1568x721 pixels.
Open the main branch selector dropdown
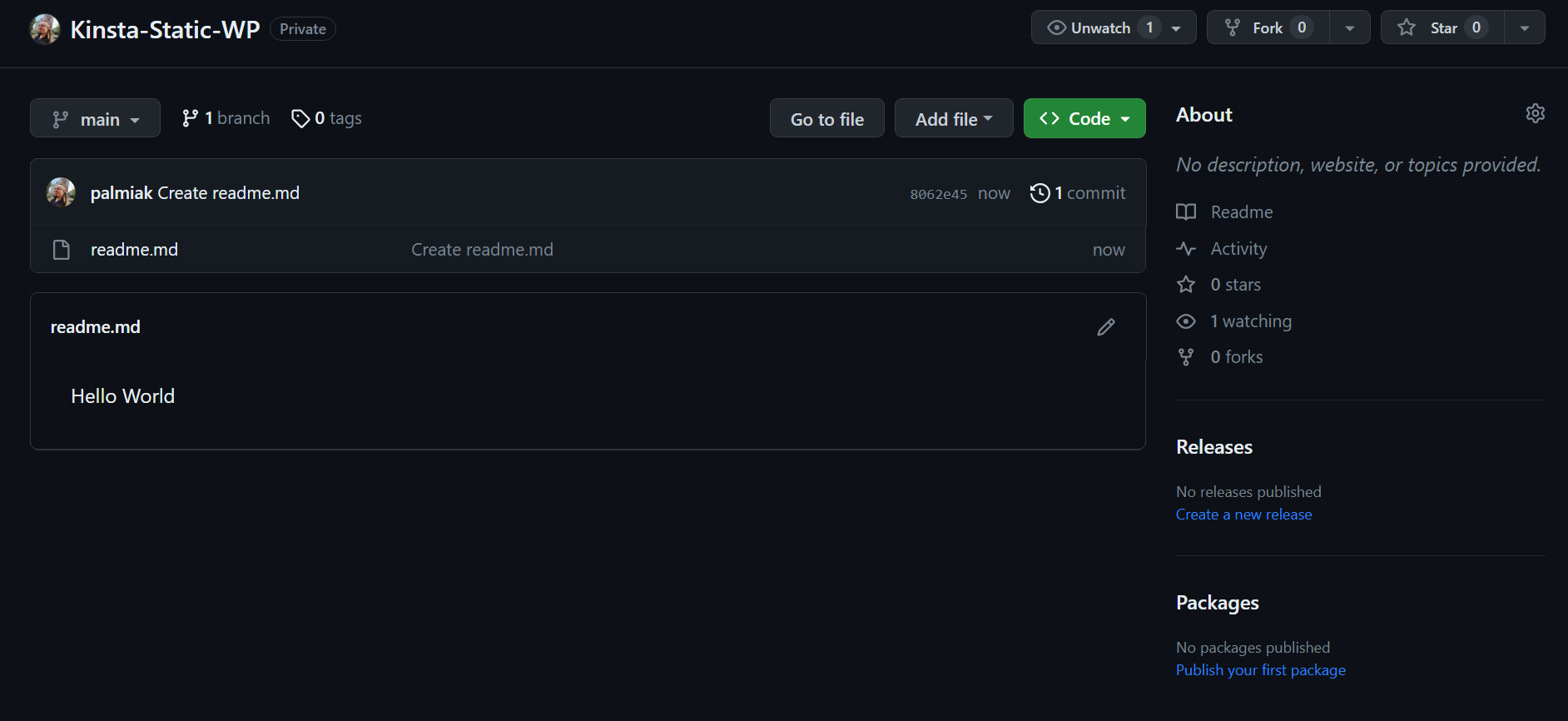point(95,117)
